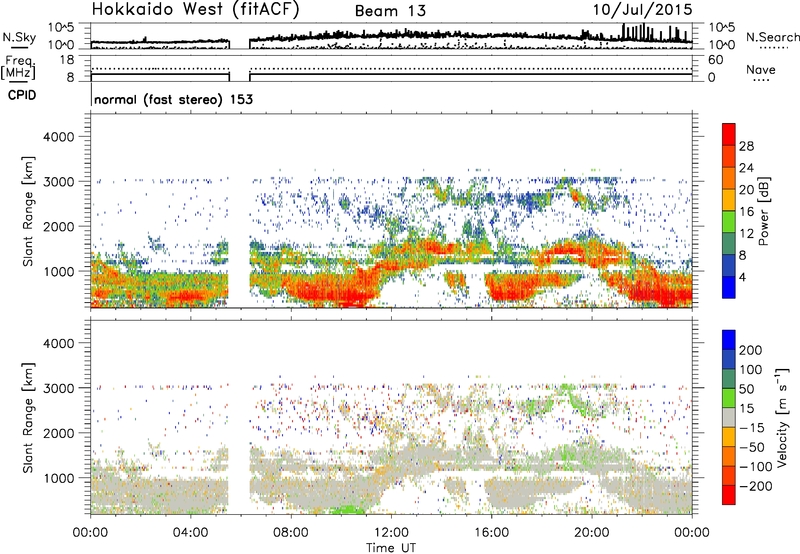Click the blue top of the velocity colorbar
Image resolution: width=800 pixels, height=554 pixels.
[x=729, y=340]
